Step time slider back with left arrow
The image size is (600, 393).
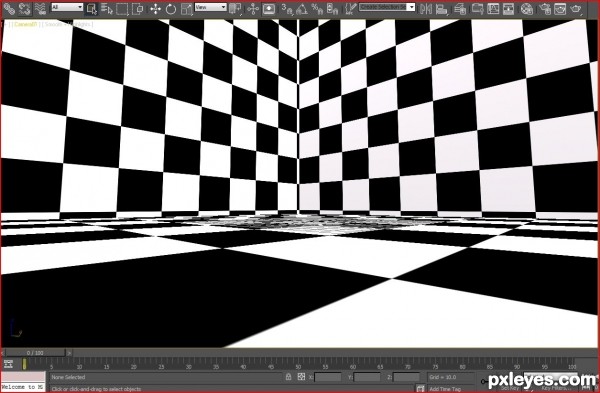click(x=3, y=353)
